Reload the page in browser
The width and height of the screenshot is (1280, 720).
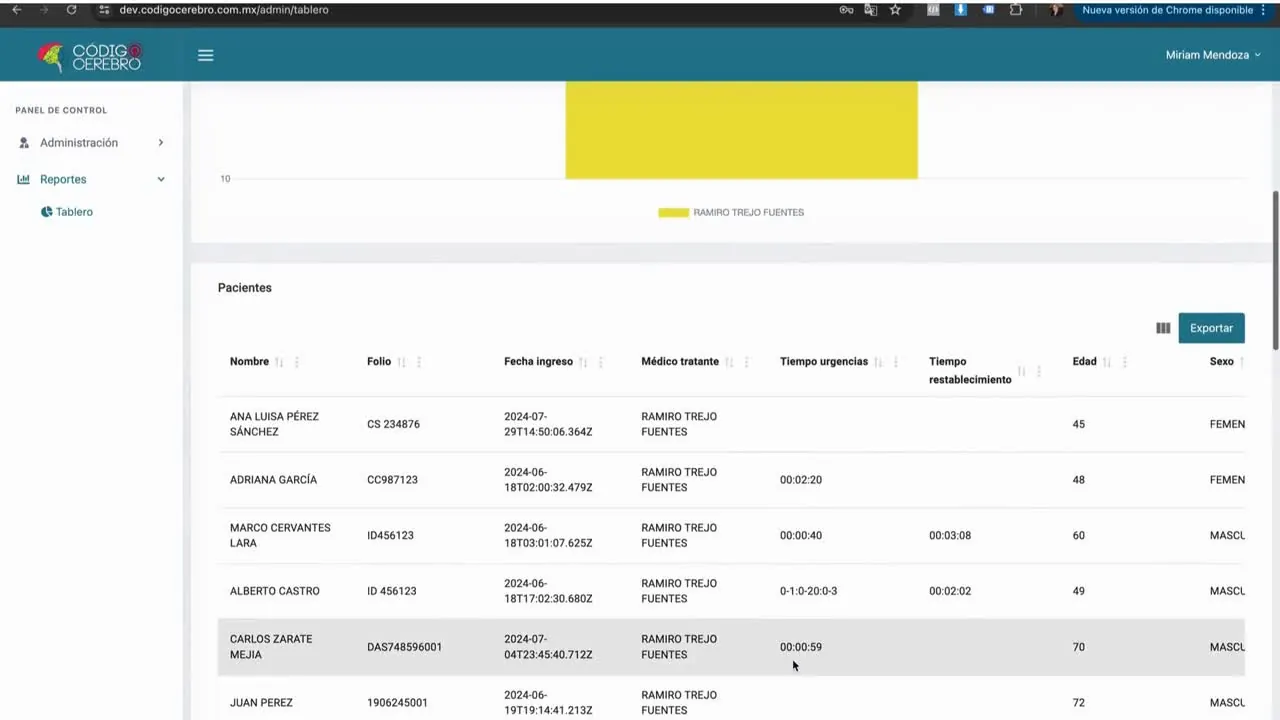[x=71, y=10]
